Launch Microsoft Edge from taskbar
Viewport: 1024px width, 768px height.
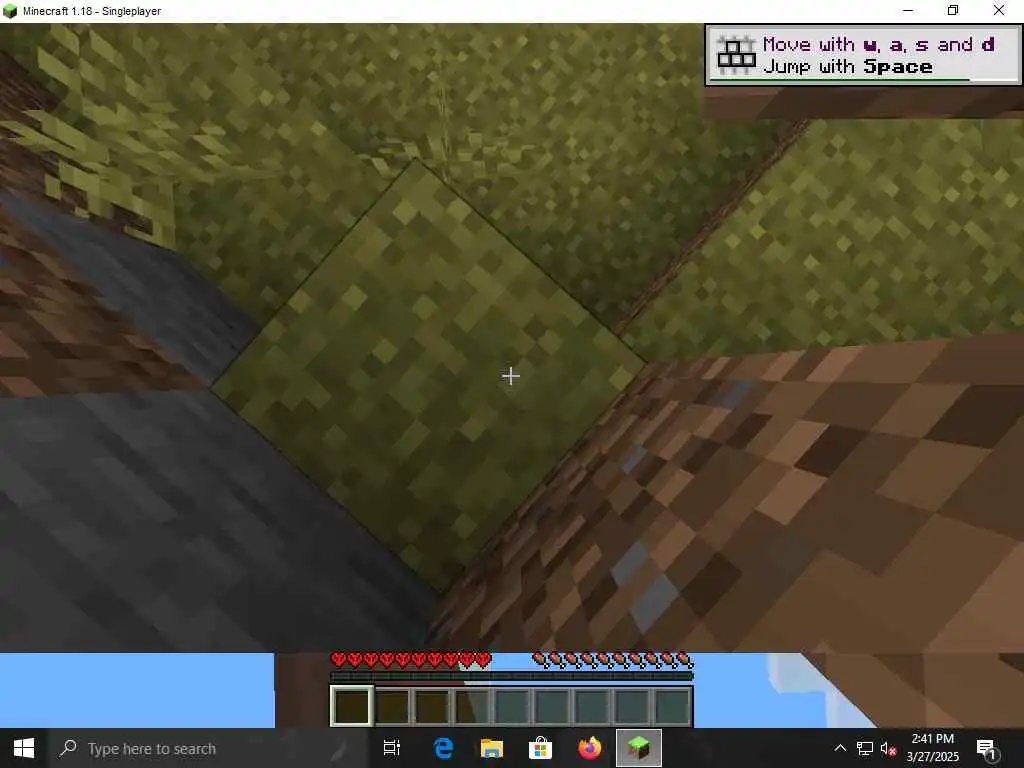click(443, 748)
